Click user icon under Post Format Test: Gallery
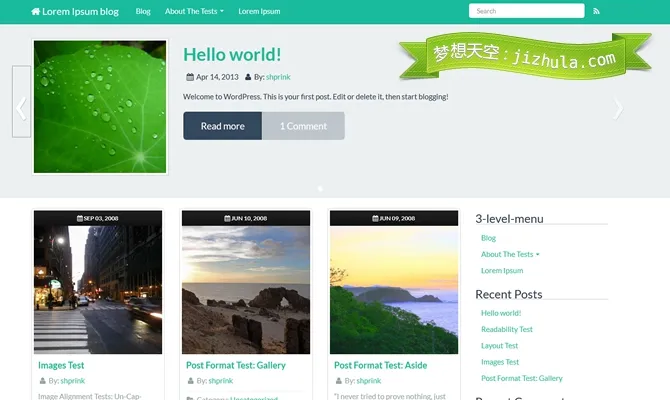The width and height of the screenshot is (670, 400). coord(191,381)
